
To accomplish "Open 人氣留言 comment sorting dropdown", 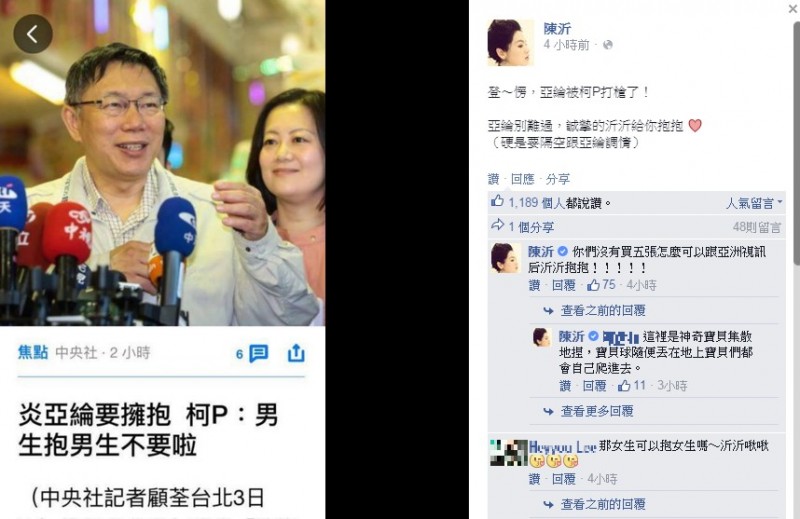I will pos(754,203).
